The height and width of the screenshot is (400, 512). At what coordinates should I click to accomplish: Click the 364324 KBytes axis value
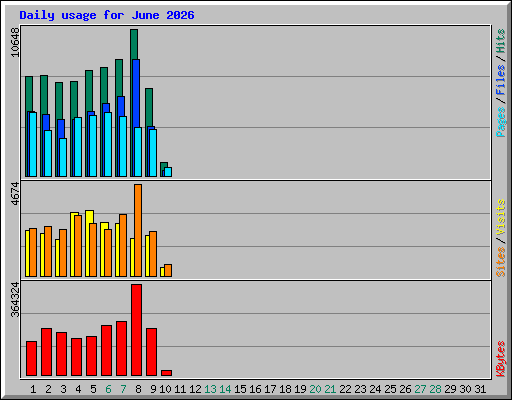(x=15, y=300)
